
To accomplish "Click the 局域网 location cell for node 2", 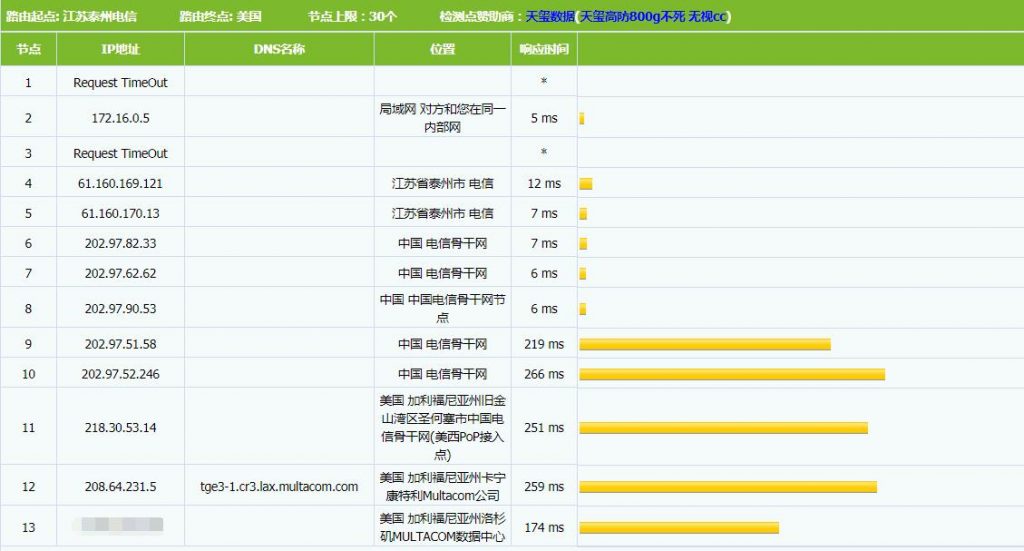I will click(x=442, y=118).
